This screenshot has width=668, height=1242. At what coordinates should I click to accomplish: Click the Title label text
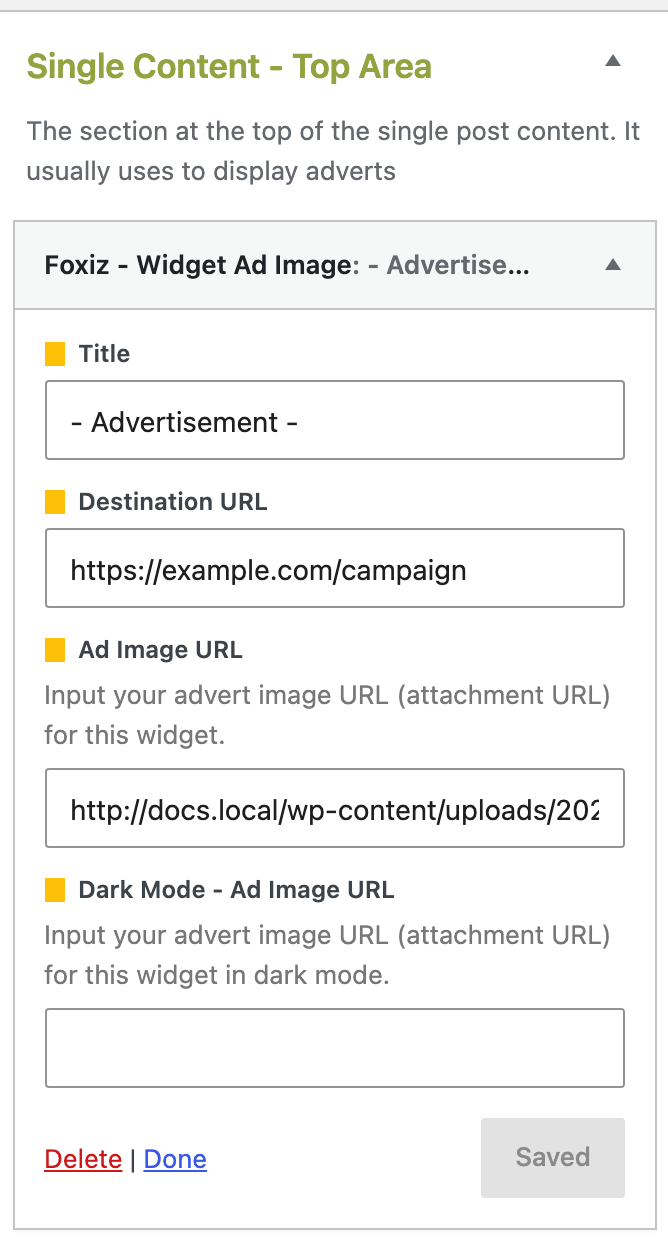(x=104, y=354)
